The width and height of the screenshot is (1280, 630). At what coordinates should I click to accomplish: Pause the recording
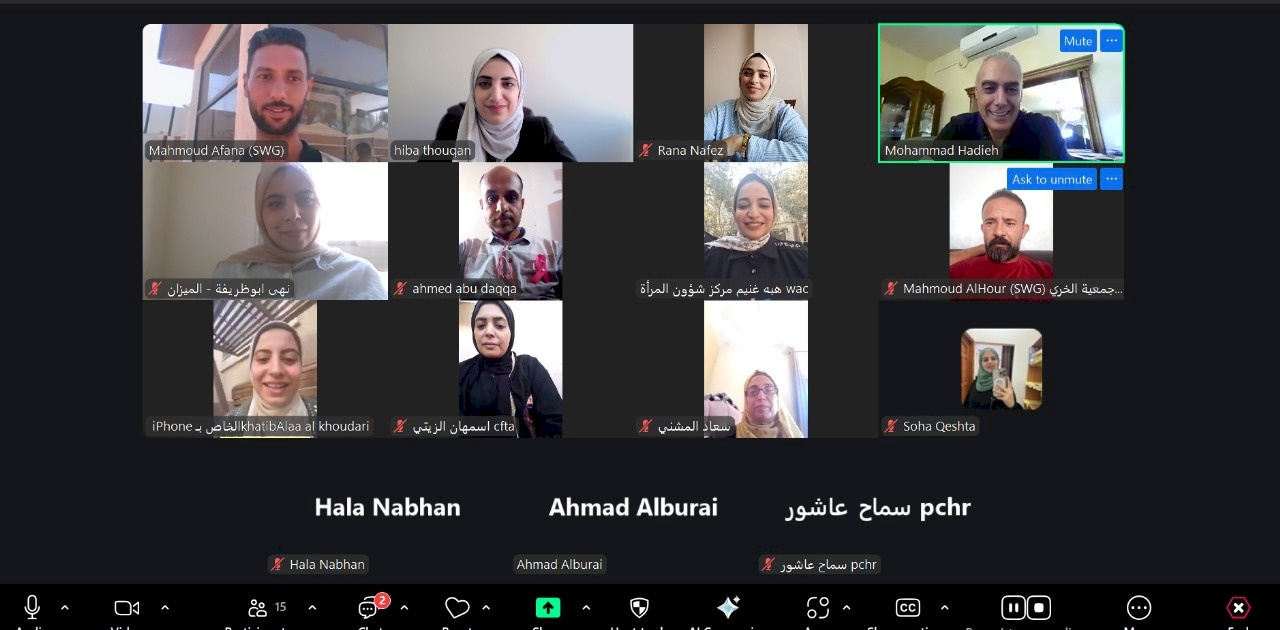[x=1013, y=607]
